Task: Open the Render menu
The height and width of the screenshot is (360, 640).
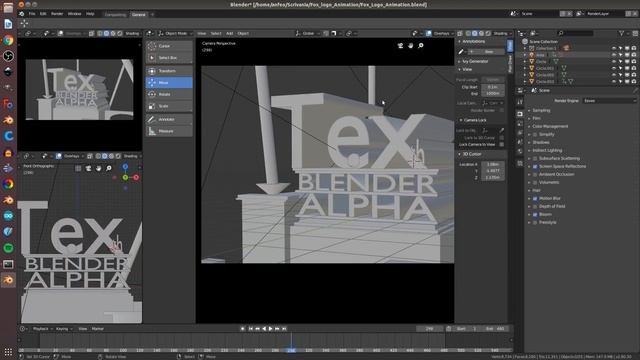Action: point(57,14)
